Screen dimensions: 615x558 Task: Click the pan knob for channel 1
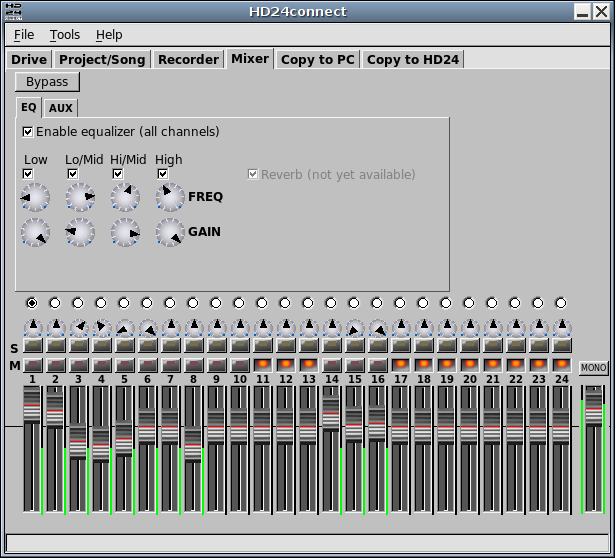(33, 328)
